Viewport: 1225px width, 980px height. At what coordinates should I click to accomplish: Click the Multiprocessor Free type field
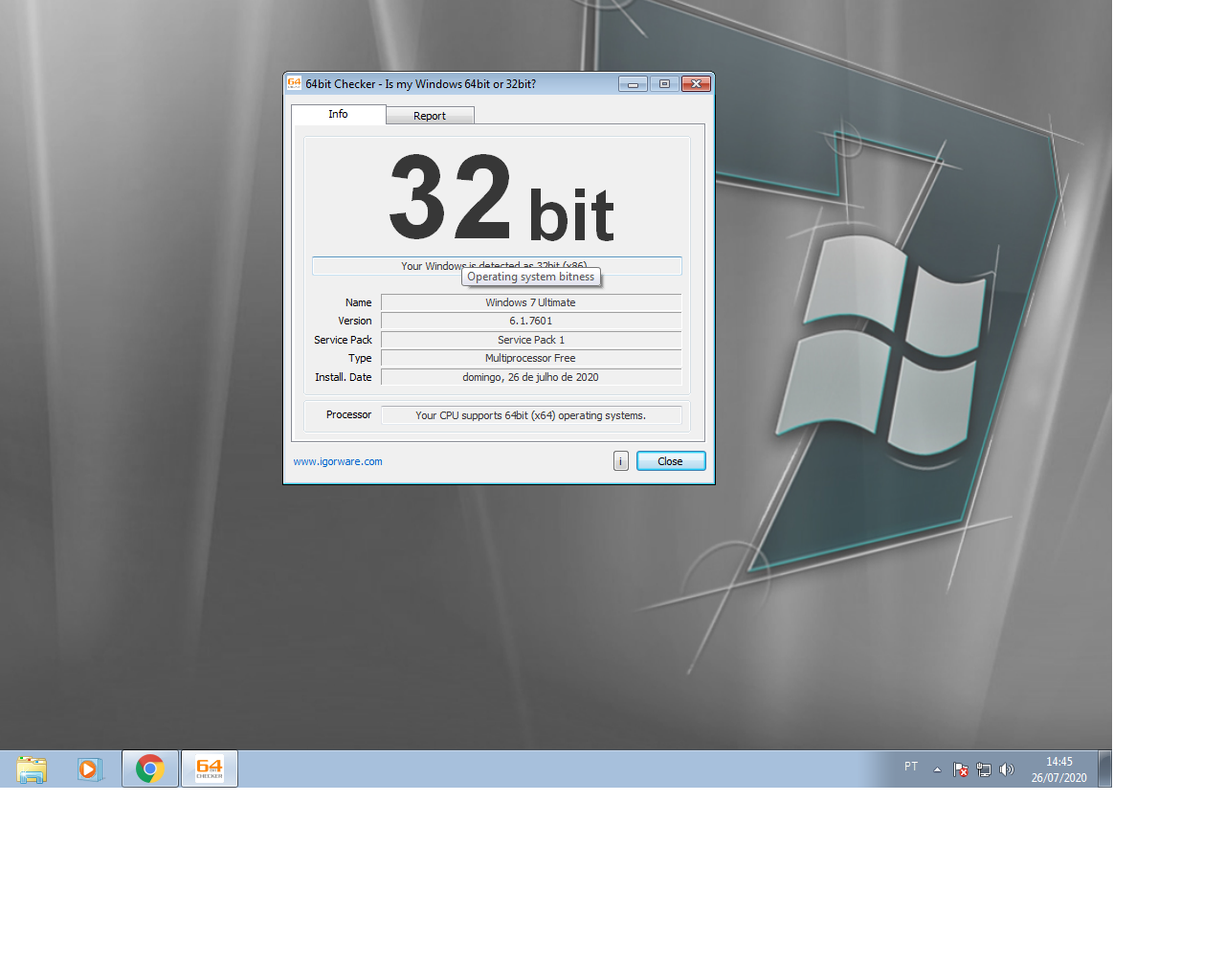coord(531,358)
